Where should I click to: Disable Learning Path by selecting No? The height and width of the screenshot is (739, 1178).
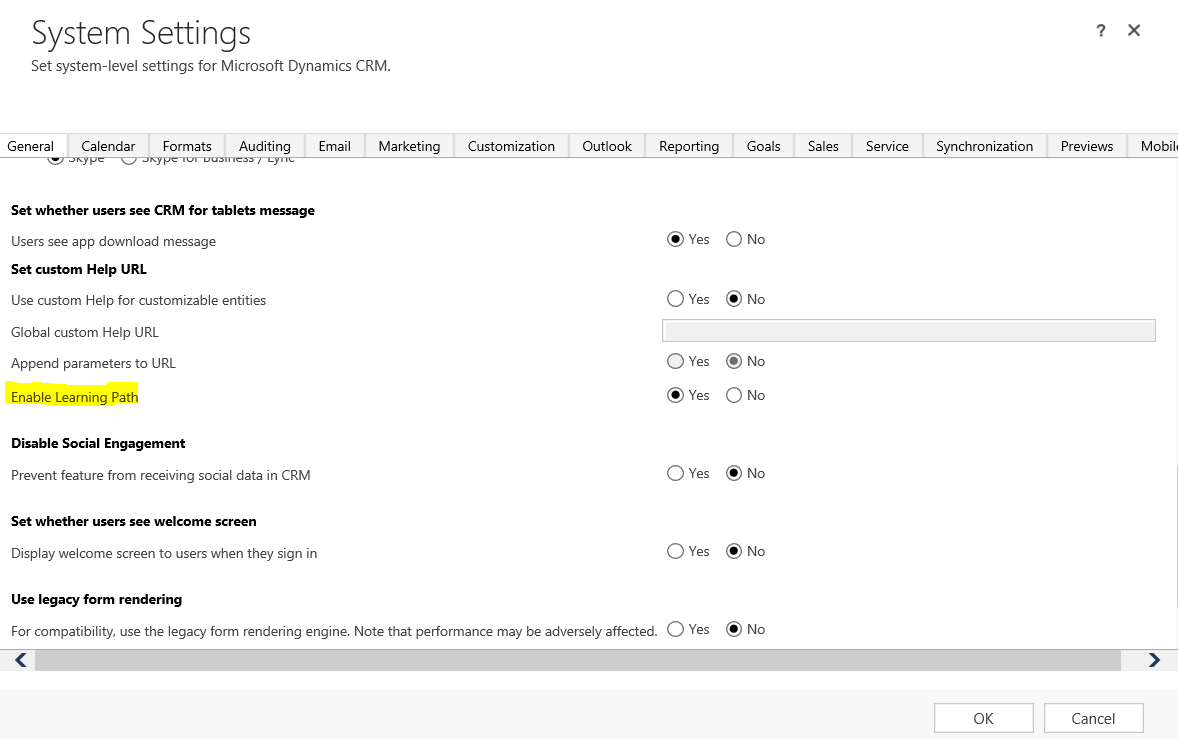point(733,395)
